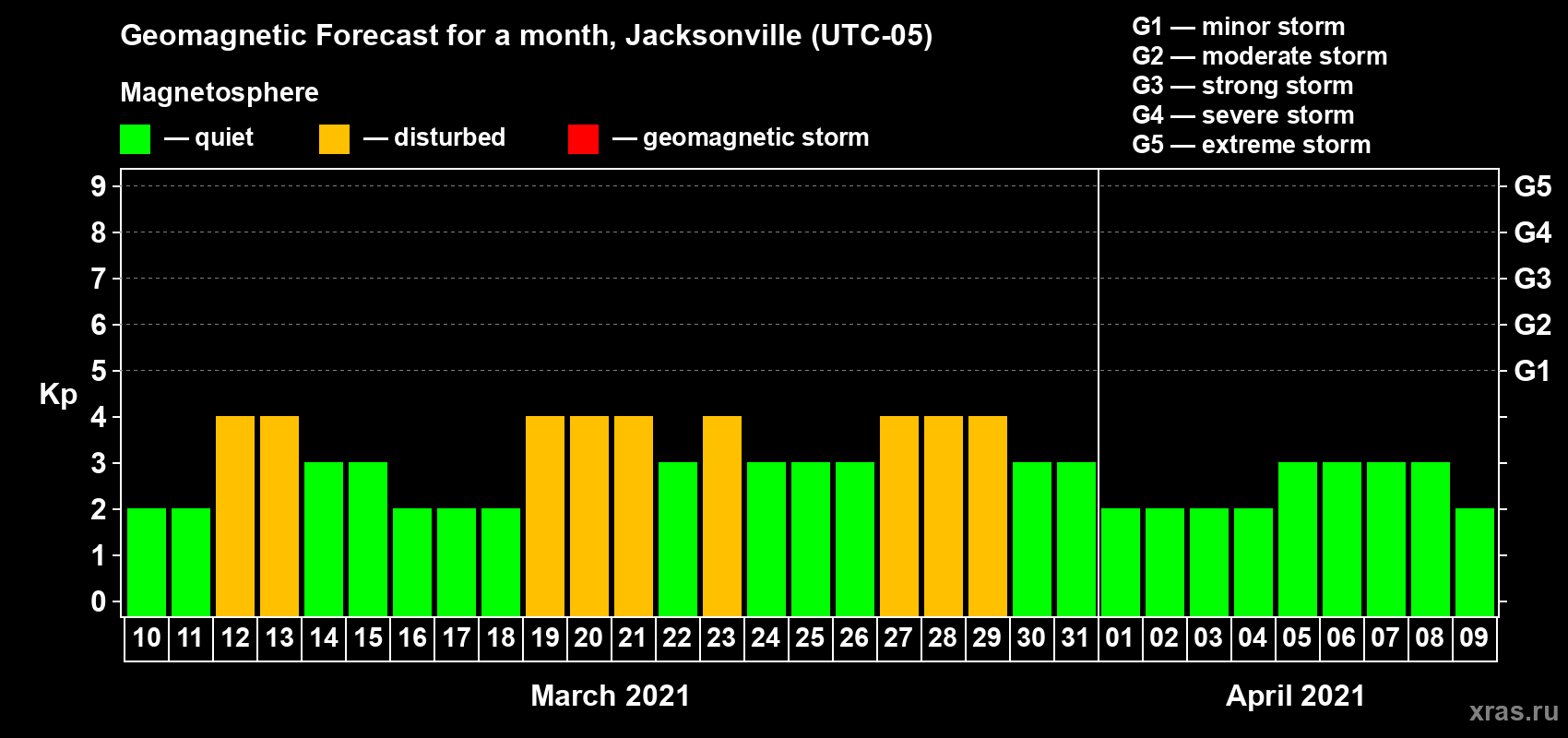Click date label 03 in April
The image size is (1568, 738).
tap(1208, 638)
